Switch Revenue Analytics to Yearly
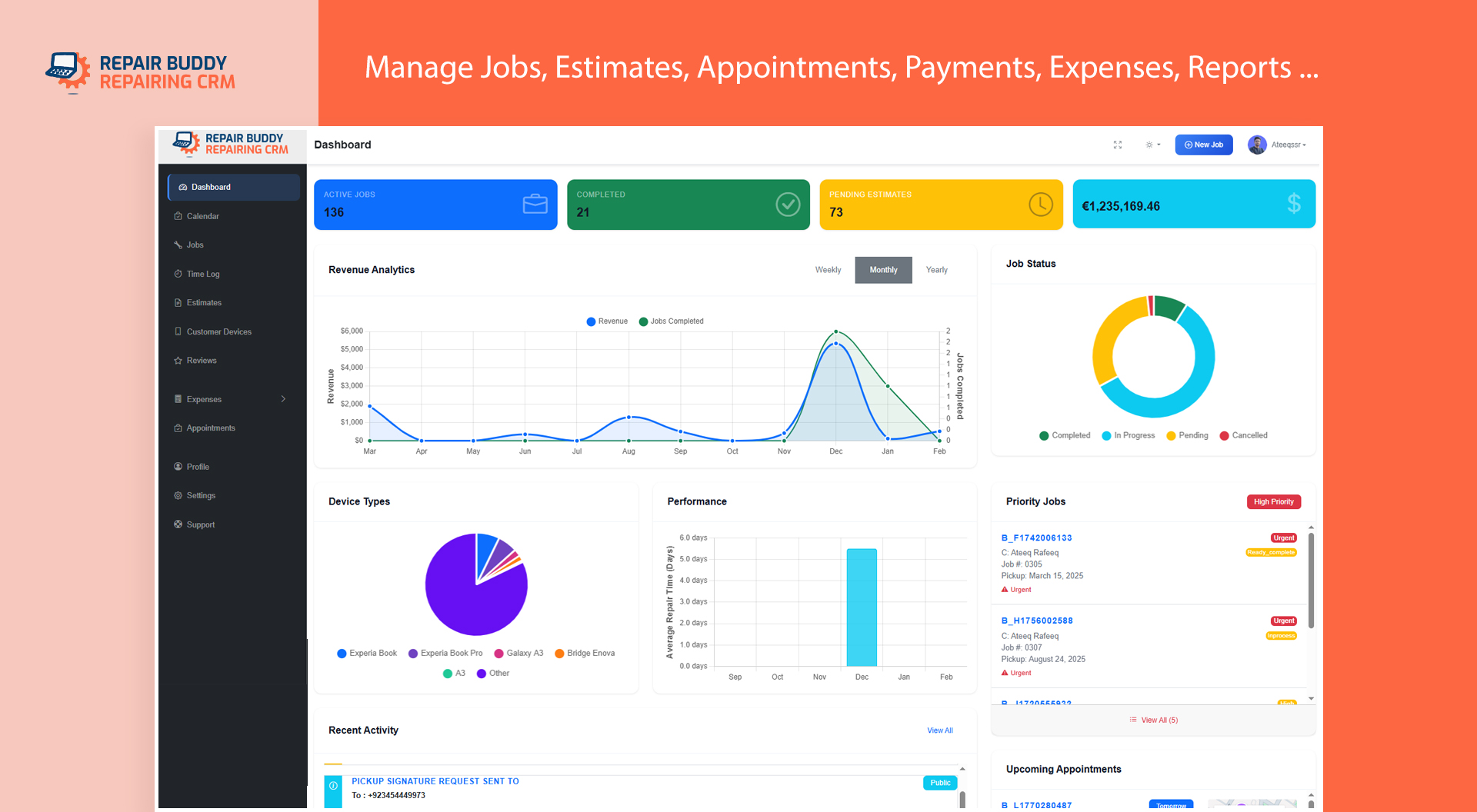 click(936, 270)
